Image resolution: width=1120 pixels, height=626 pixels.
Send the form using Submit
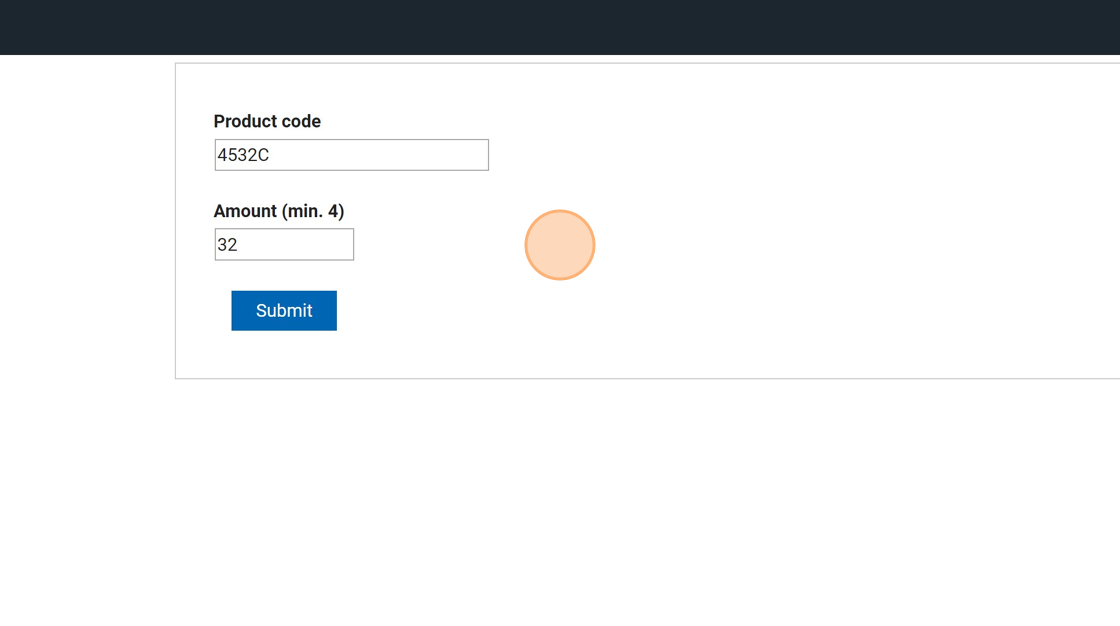[x=284, y=311]
